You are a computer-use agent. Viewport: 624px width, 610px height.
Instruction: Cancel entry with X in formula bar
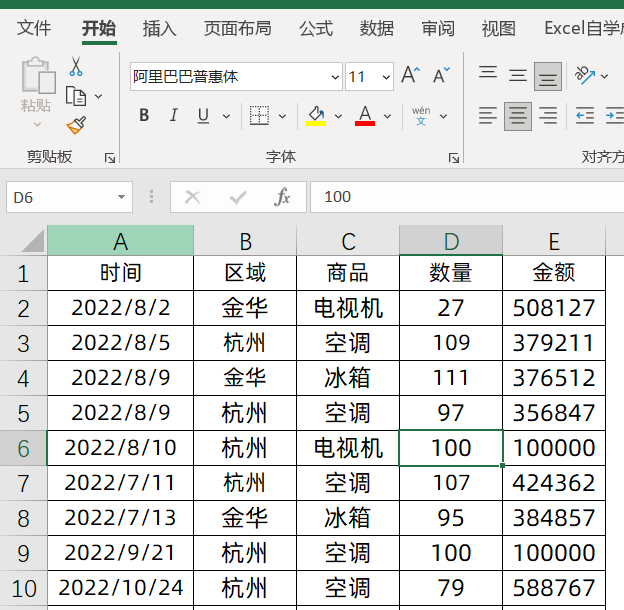click(x=193, y=197)
